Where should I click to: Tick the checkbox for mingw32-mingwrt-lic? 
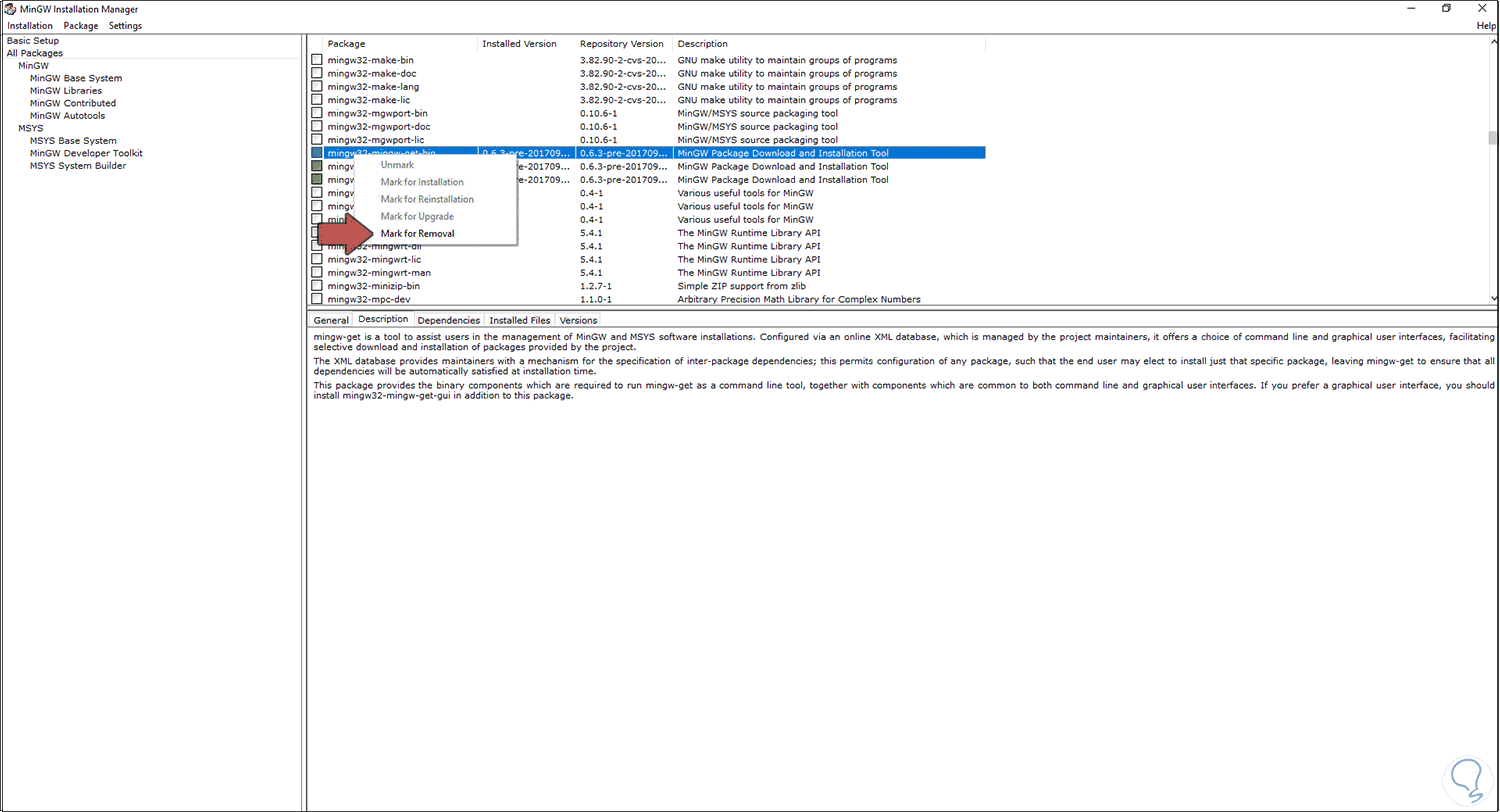click(317, 259)
